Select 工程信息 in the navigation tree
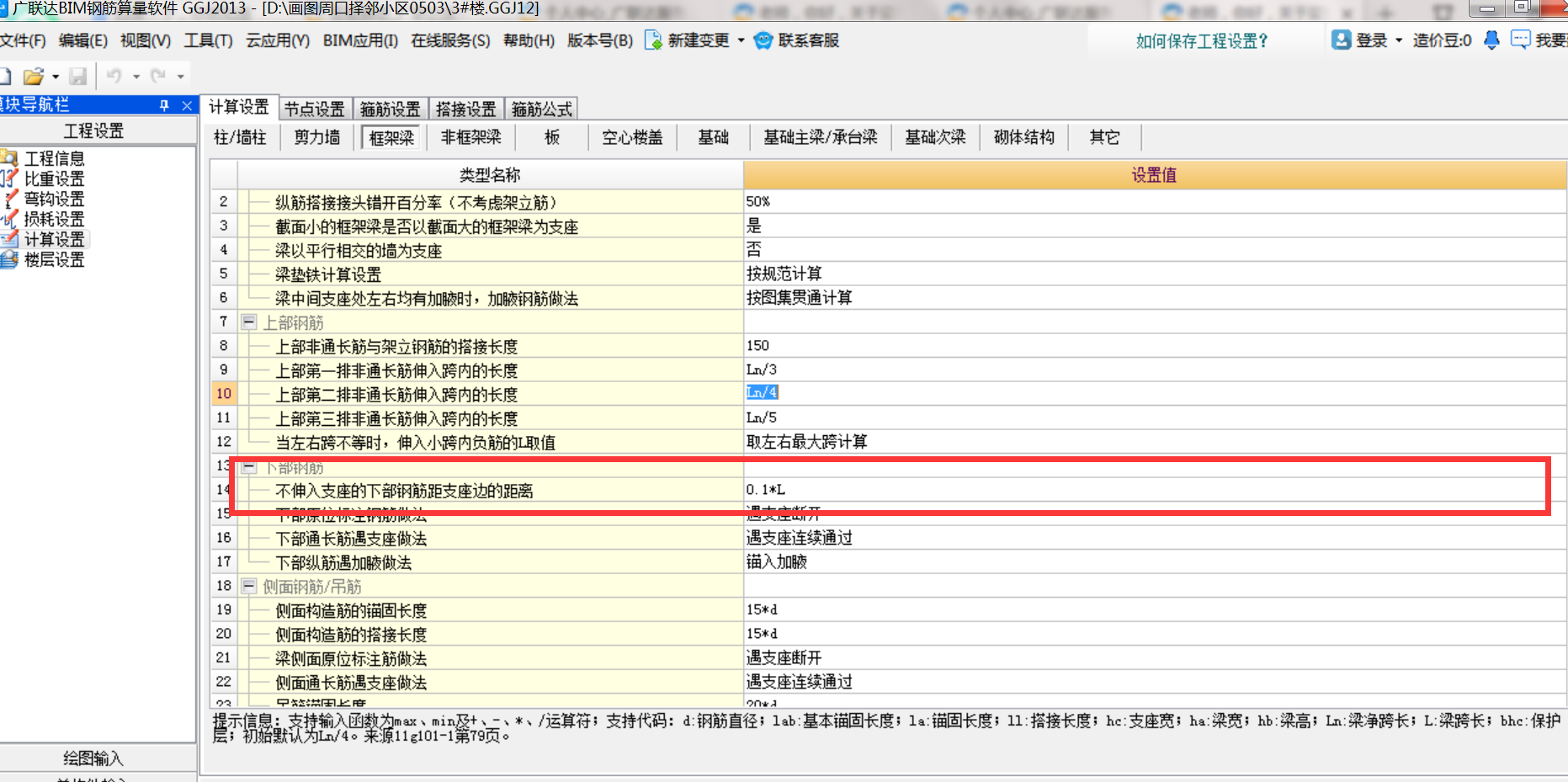The height and width of the screenshot is (782, 1568). (55, 158)
